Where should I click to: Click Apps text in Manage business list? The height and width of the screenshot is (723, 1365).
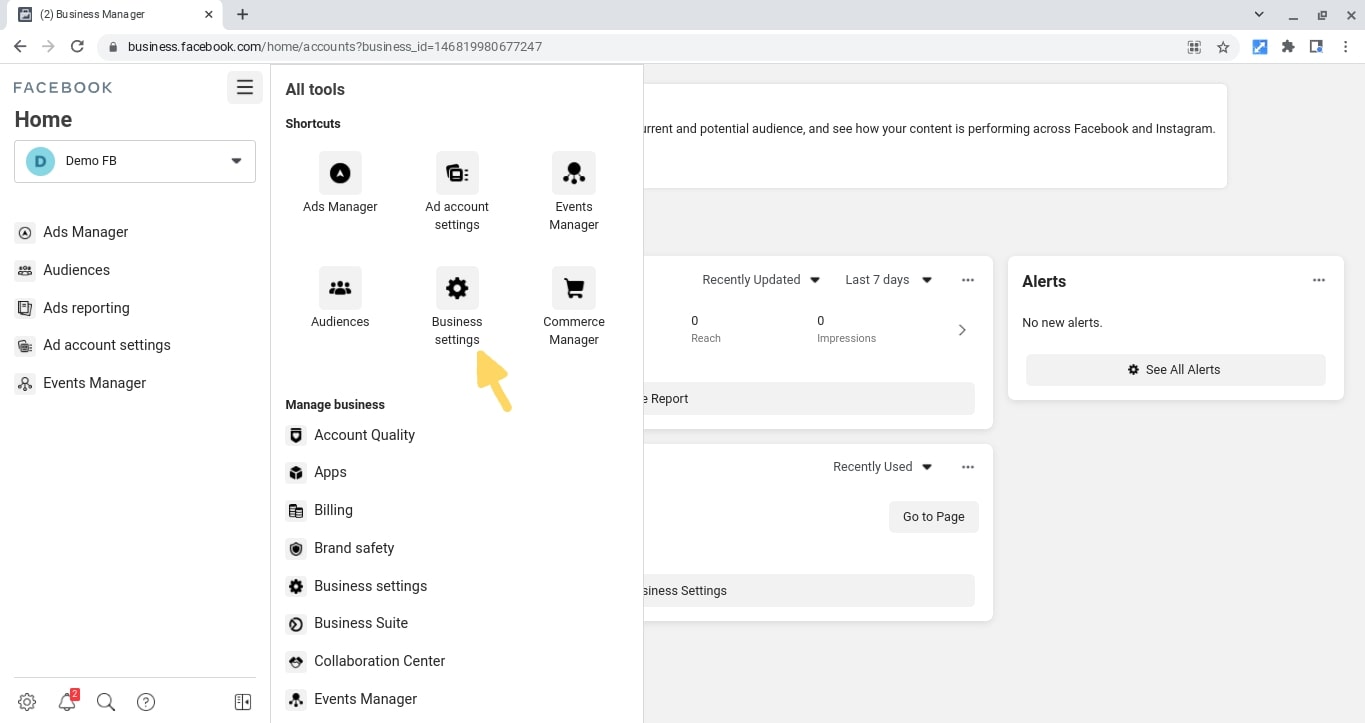point(330,472)
